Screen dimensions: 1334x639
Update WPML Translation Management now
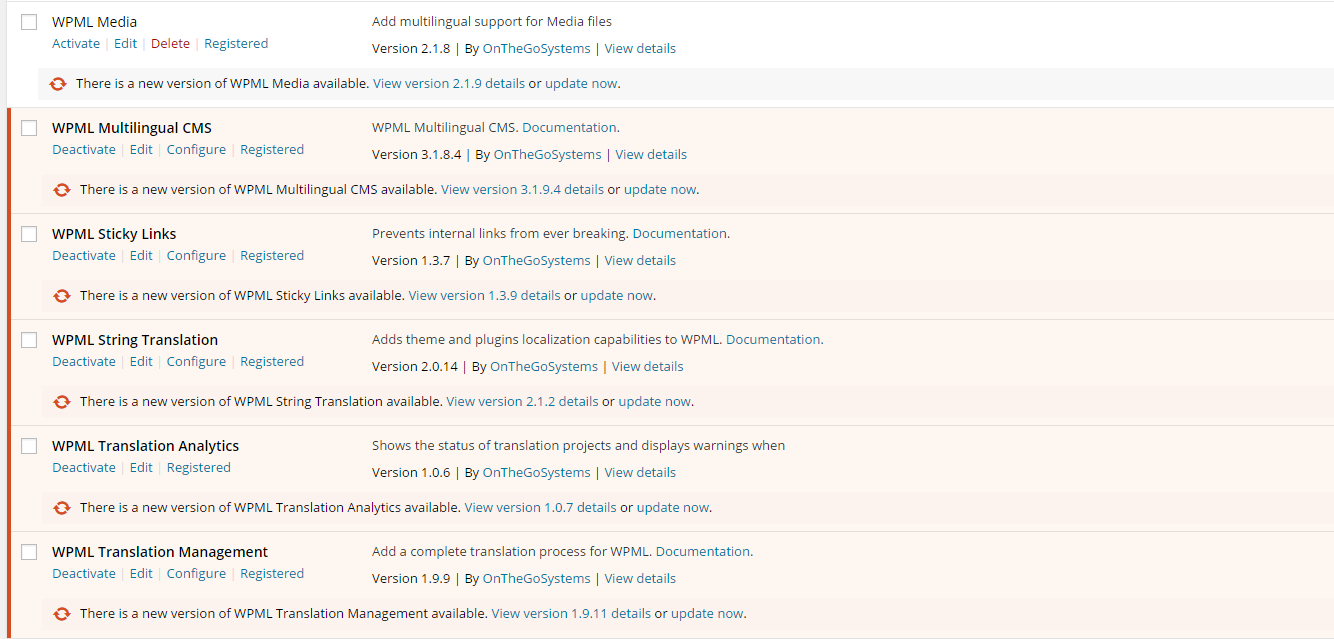pos(707,614)
